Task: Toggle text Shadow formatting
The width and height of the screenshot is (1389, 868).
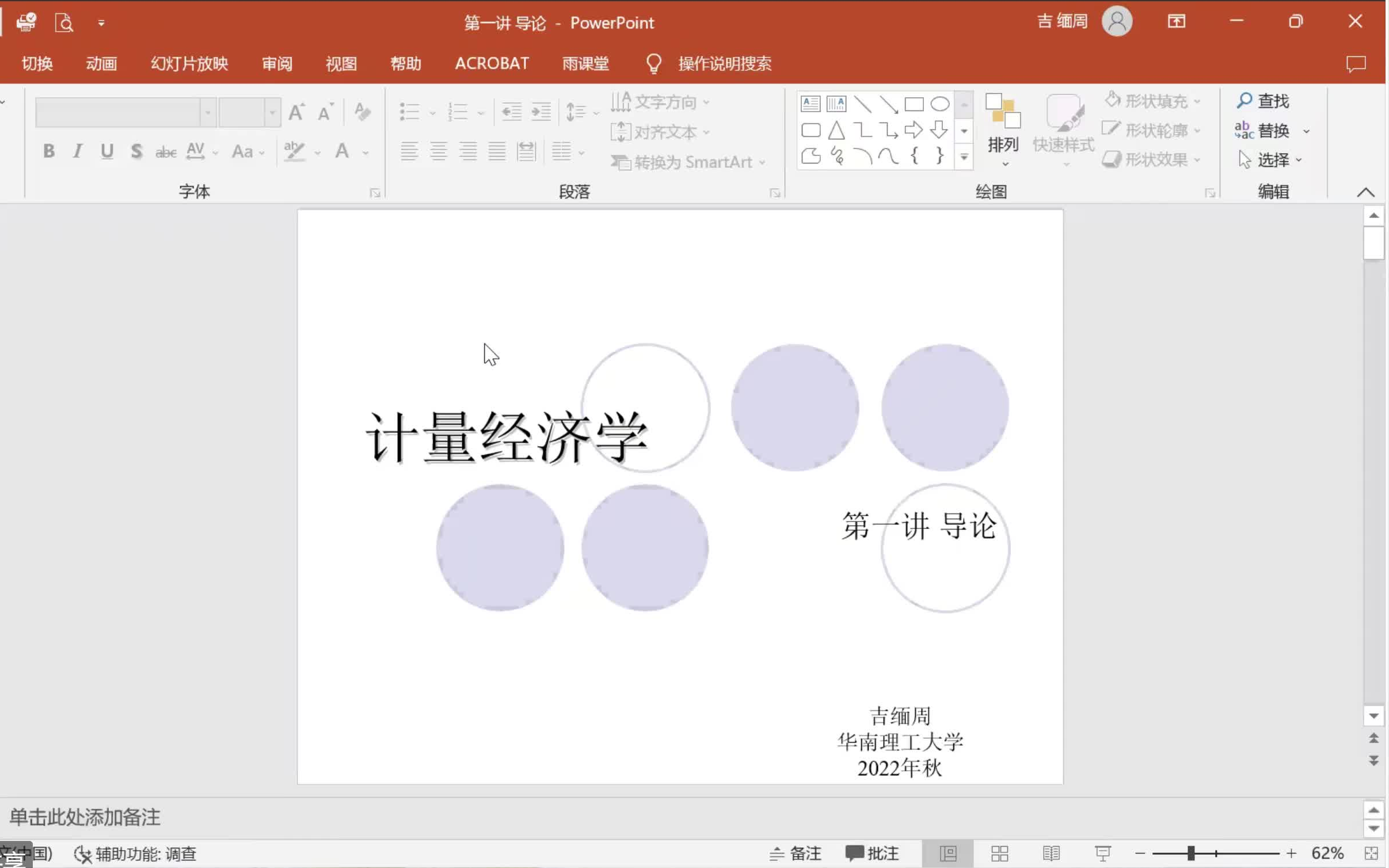Action: coord(136,151)
